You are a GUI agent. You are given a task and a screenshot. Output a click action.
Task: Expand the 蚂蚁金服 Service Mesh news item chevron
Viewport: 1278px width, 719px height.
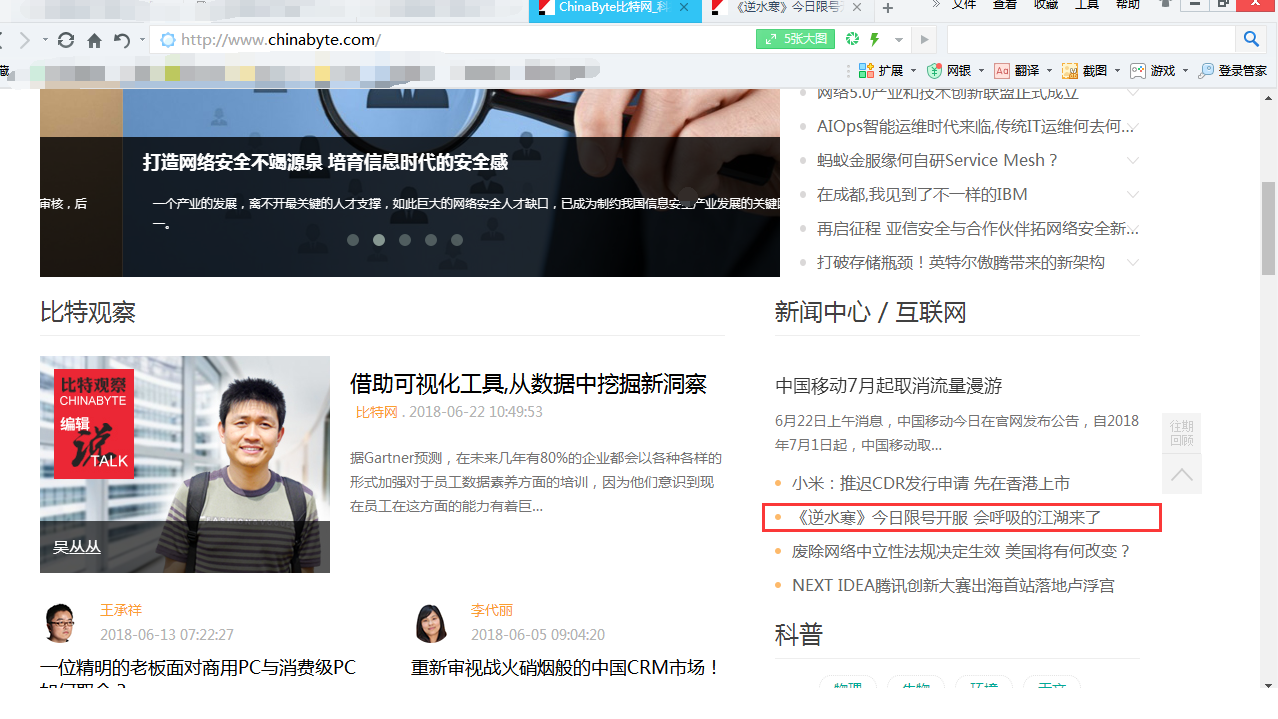(x=1132, y=161)
